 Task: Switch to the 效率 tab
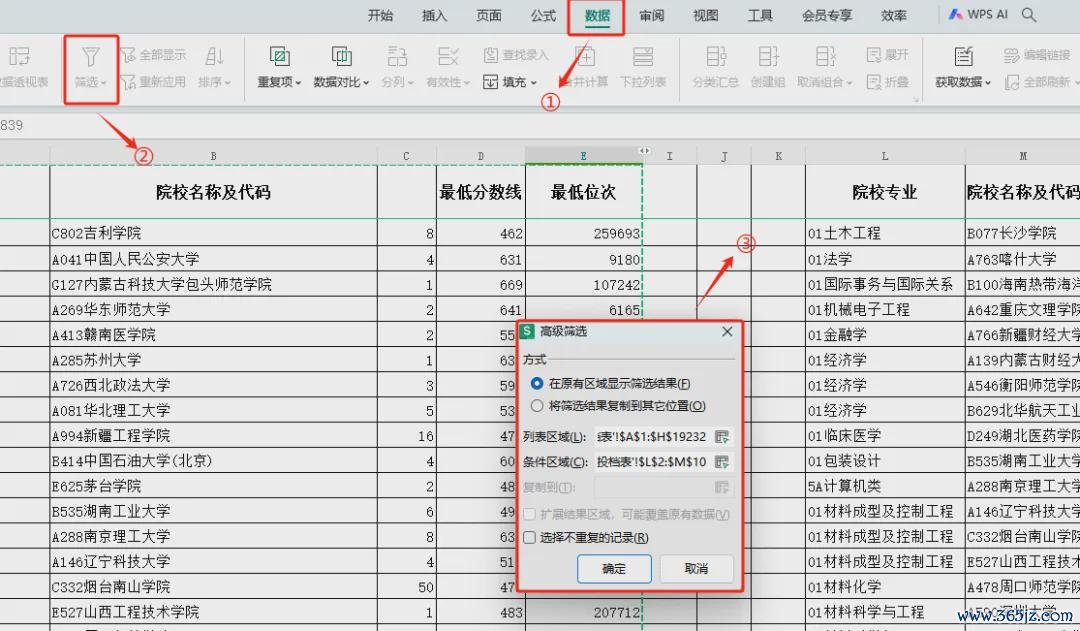pyautogui.click(x=894, y=15)
